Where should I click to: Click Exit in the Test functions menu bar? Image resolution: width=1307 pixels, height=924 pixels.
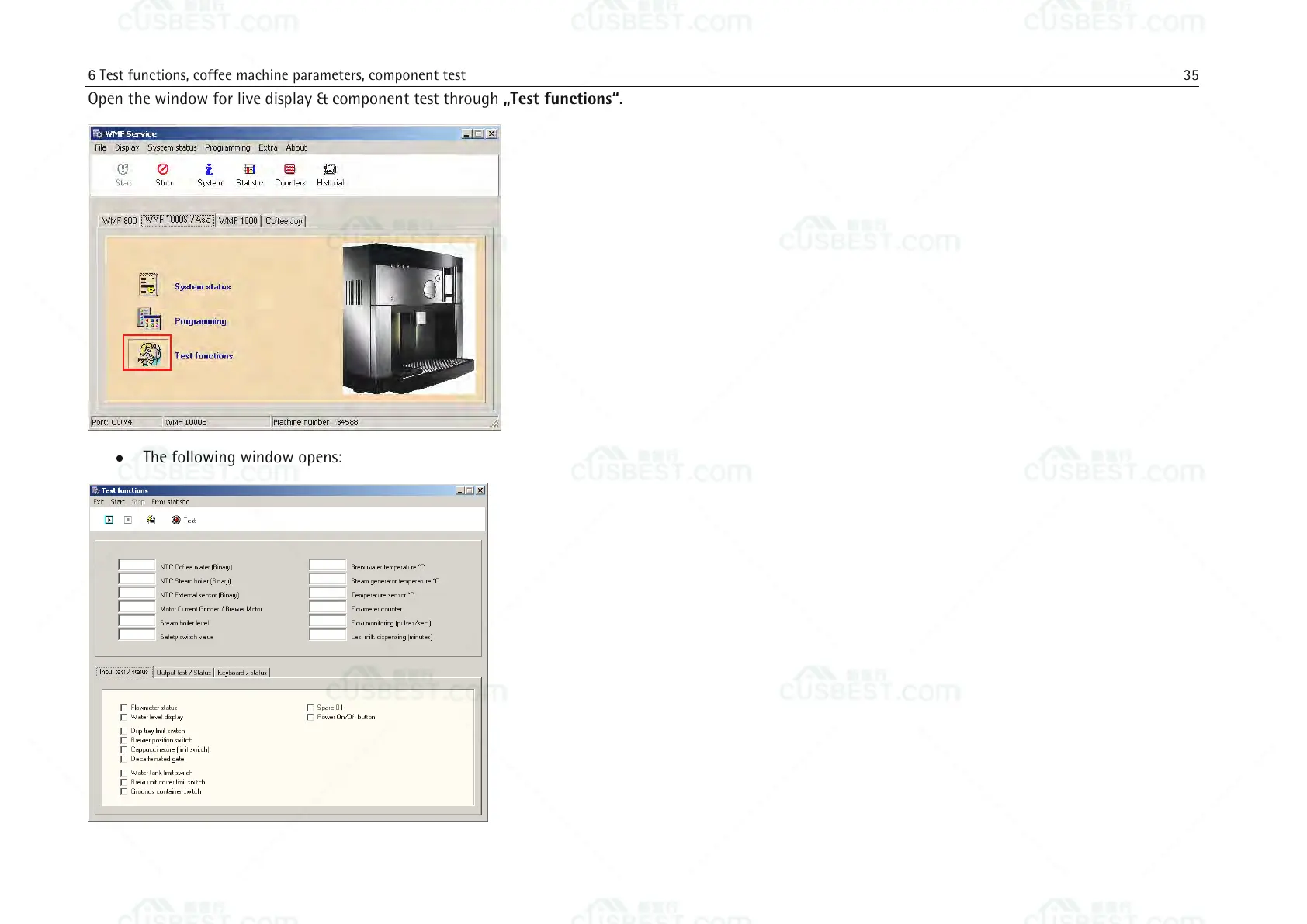(99, 502)
